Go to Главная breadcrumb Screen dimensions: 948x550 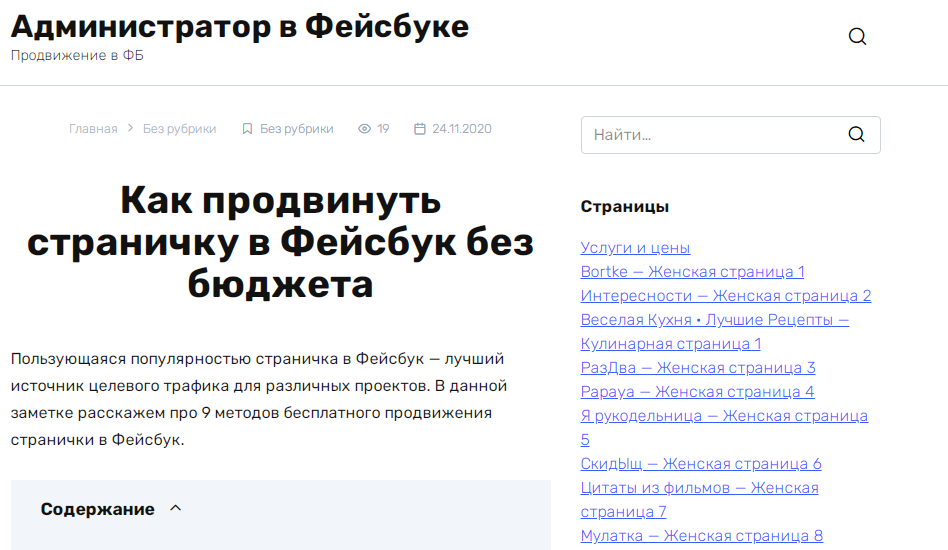coord(93,129)
